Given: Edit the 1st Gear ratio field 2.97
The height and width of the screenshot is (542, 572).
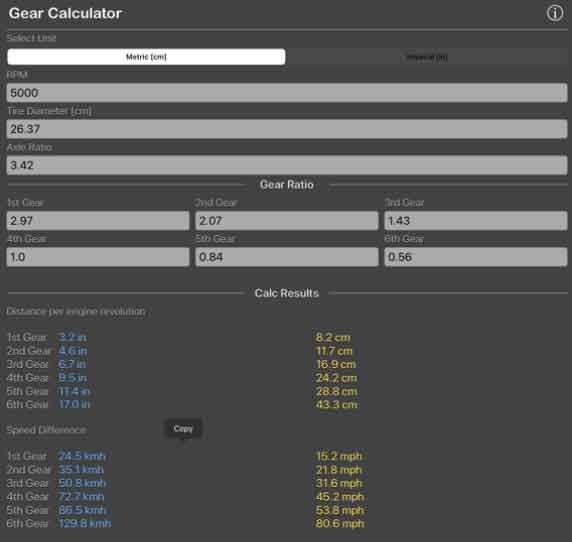Looking at the screenshot, I should coord(98,221).
